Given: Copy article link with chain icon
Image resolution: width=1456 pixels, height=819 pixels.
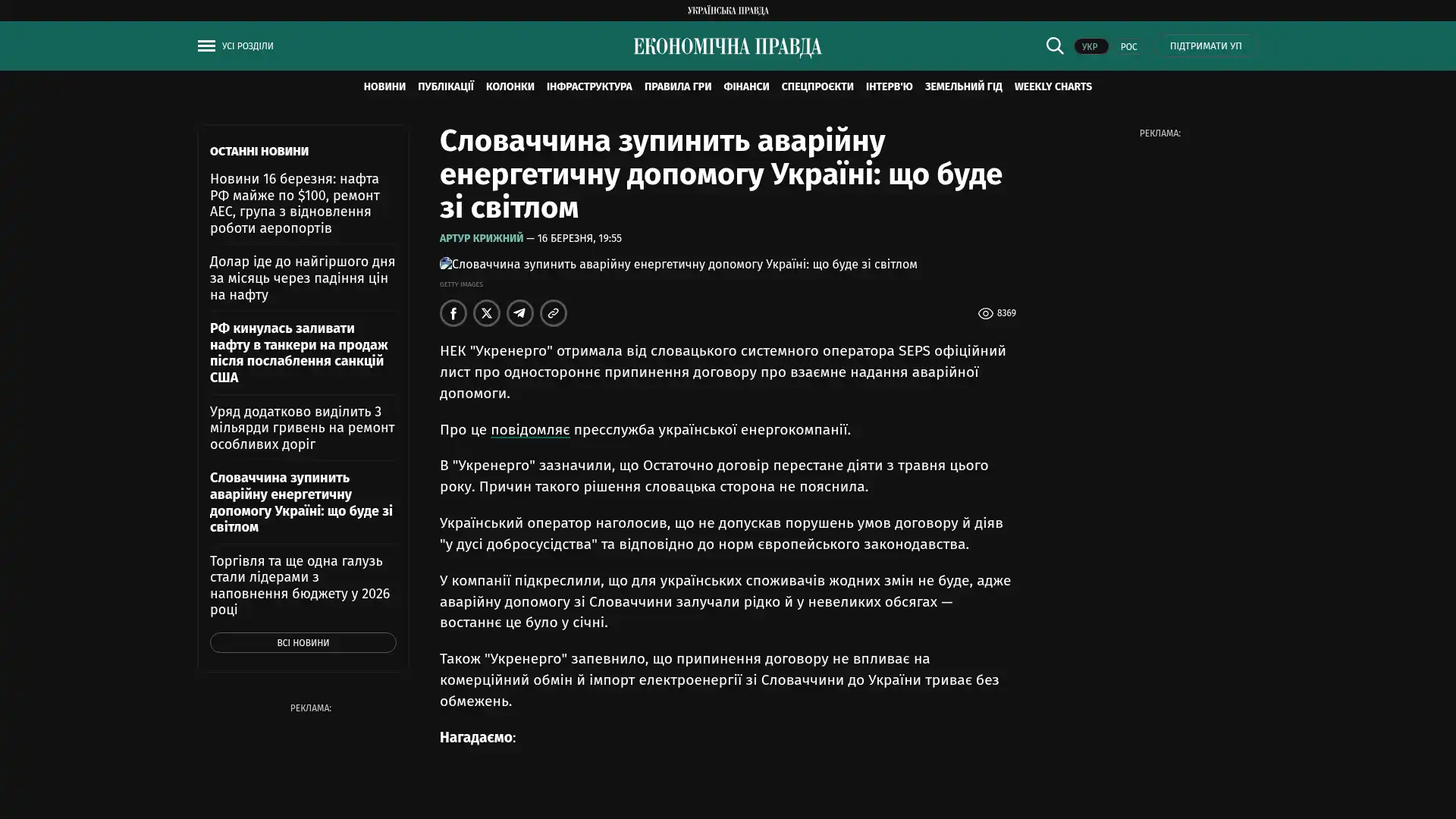Looking at the screenshot, I should point(553,313).
